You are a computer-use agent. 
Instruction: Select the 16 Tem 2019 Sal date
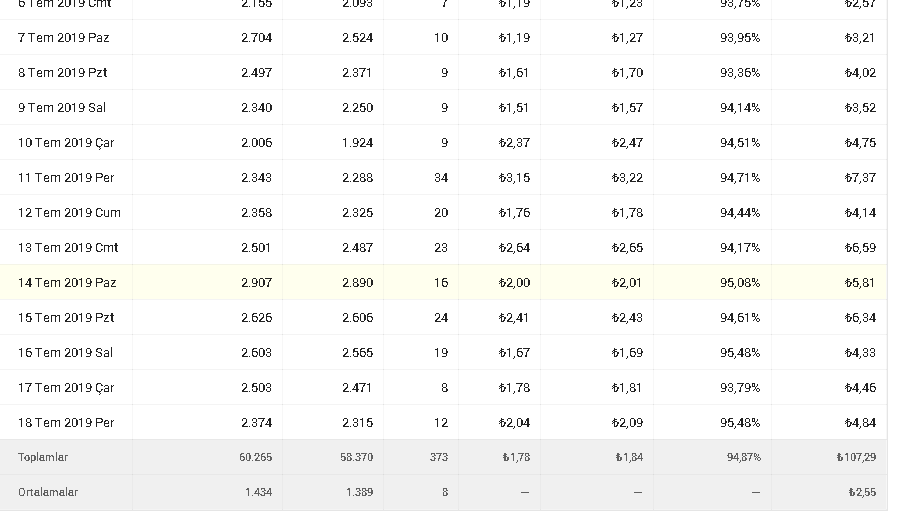65,353
